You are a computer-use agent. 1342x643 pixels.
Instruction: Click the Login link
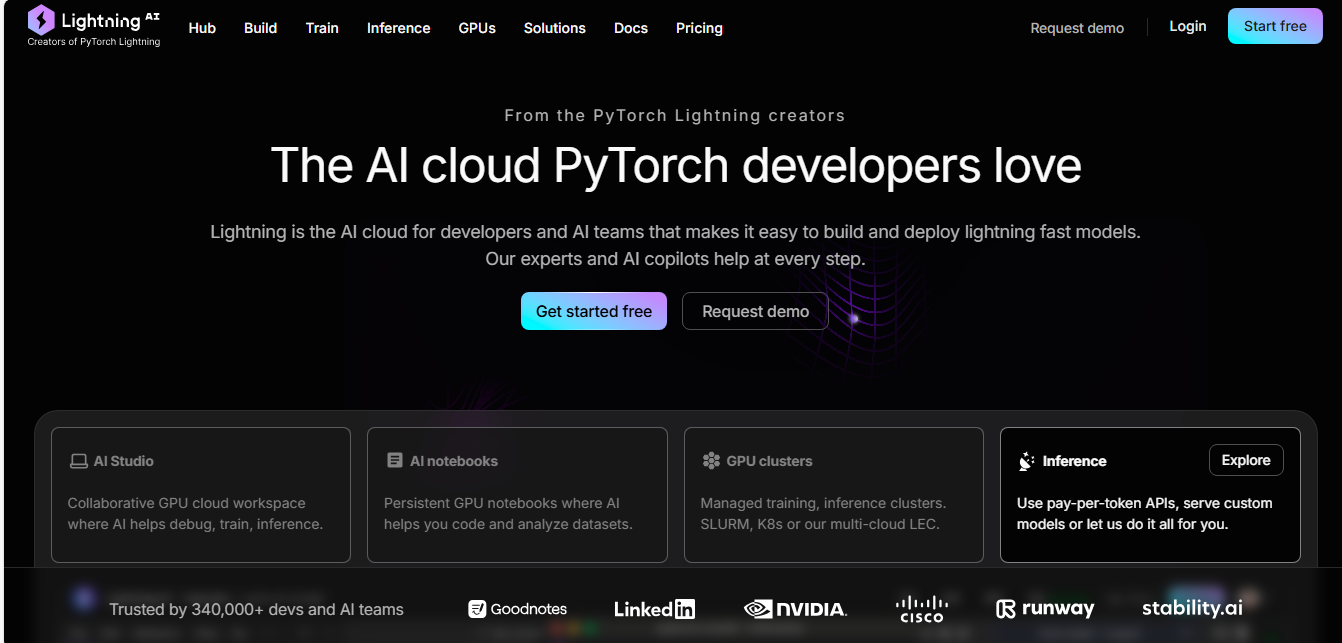[1187, 26]
